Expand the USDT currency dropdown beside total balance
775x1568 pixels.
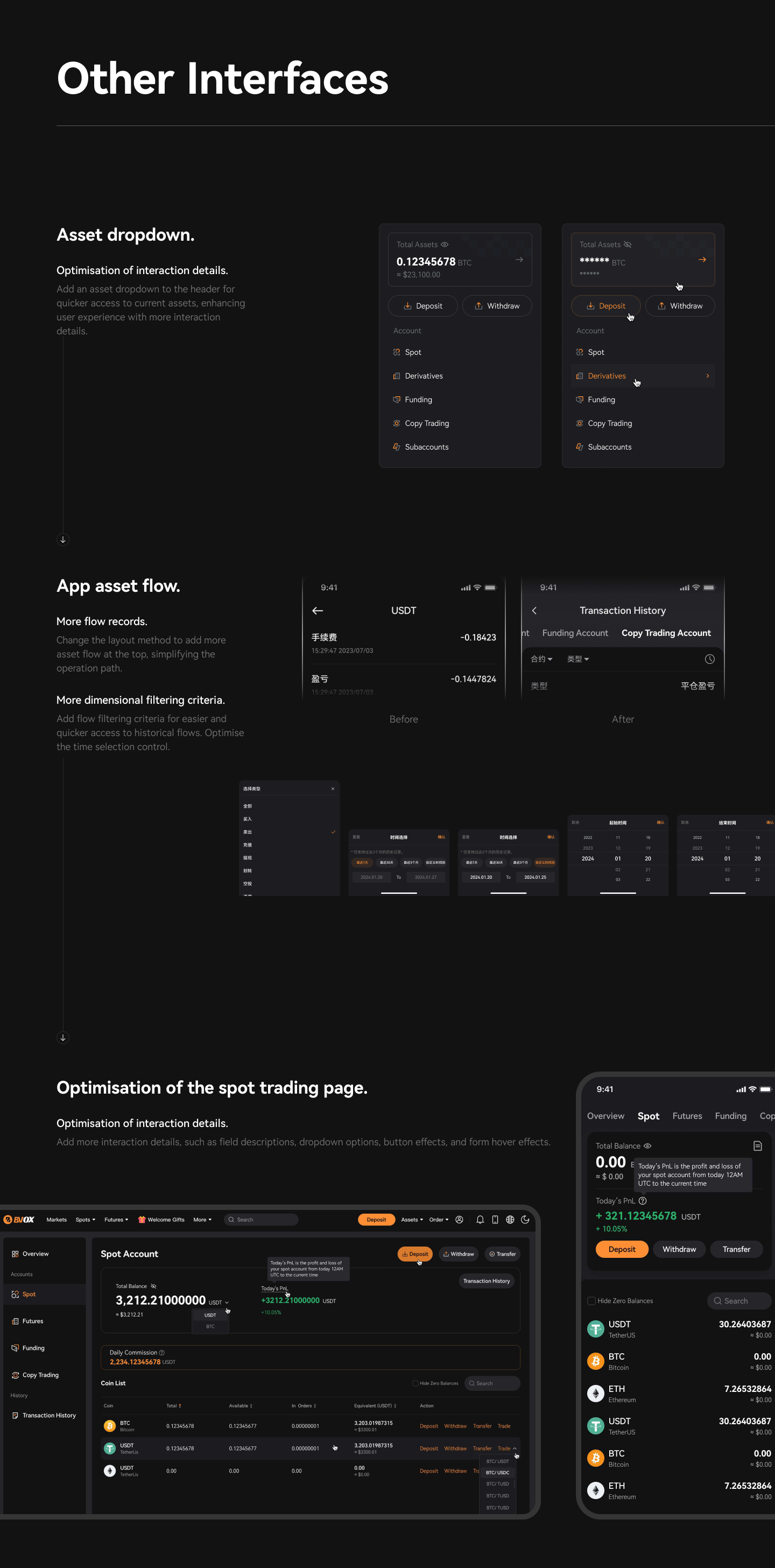219,1303
